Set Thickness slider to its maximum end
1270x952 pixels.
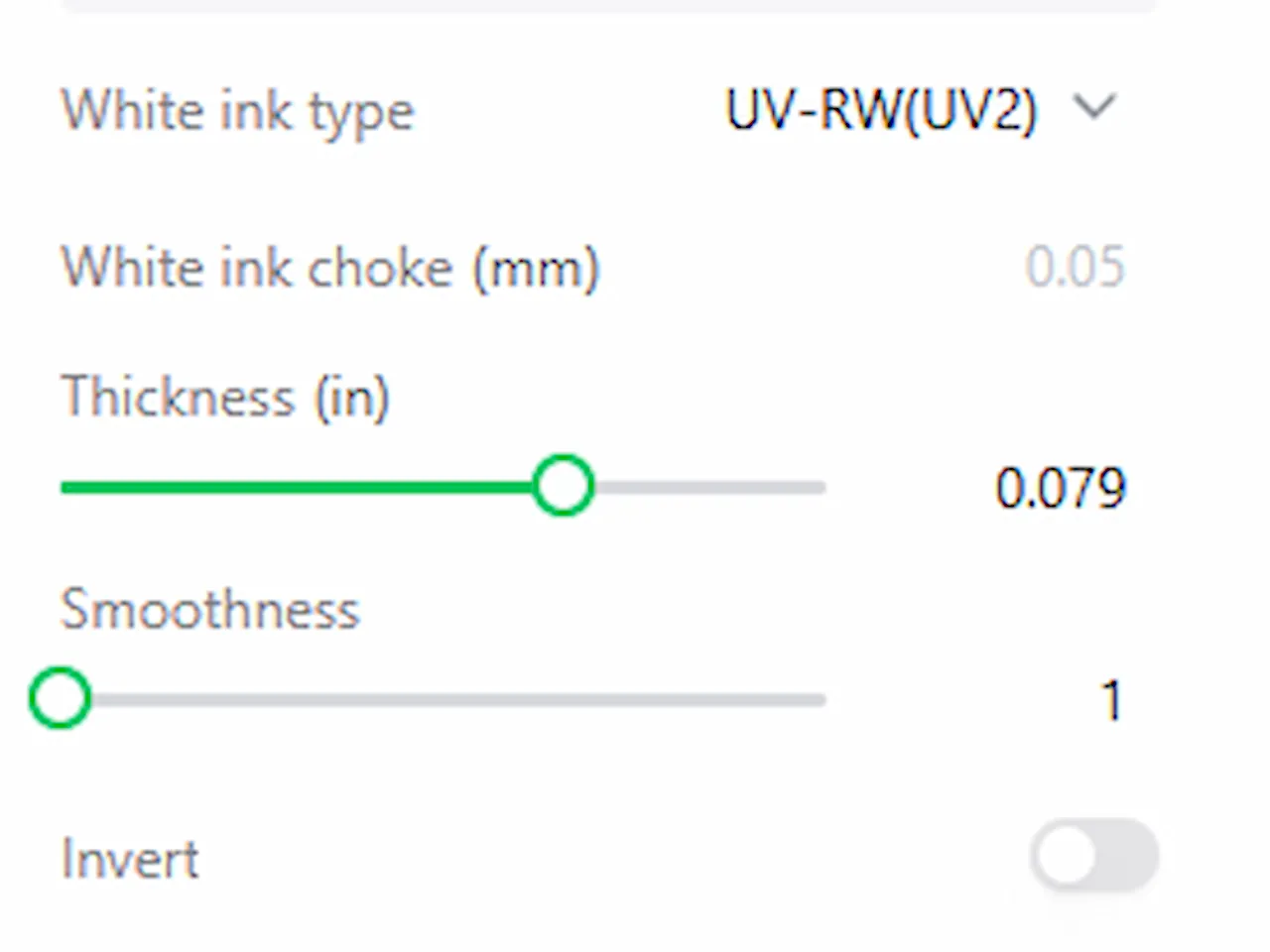[824, 487]
